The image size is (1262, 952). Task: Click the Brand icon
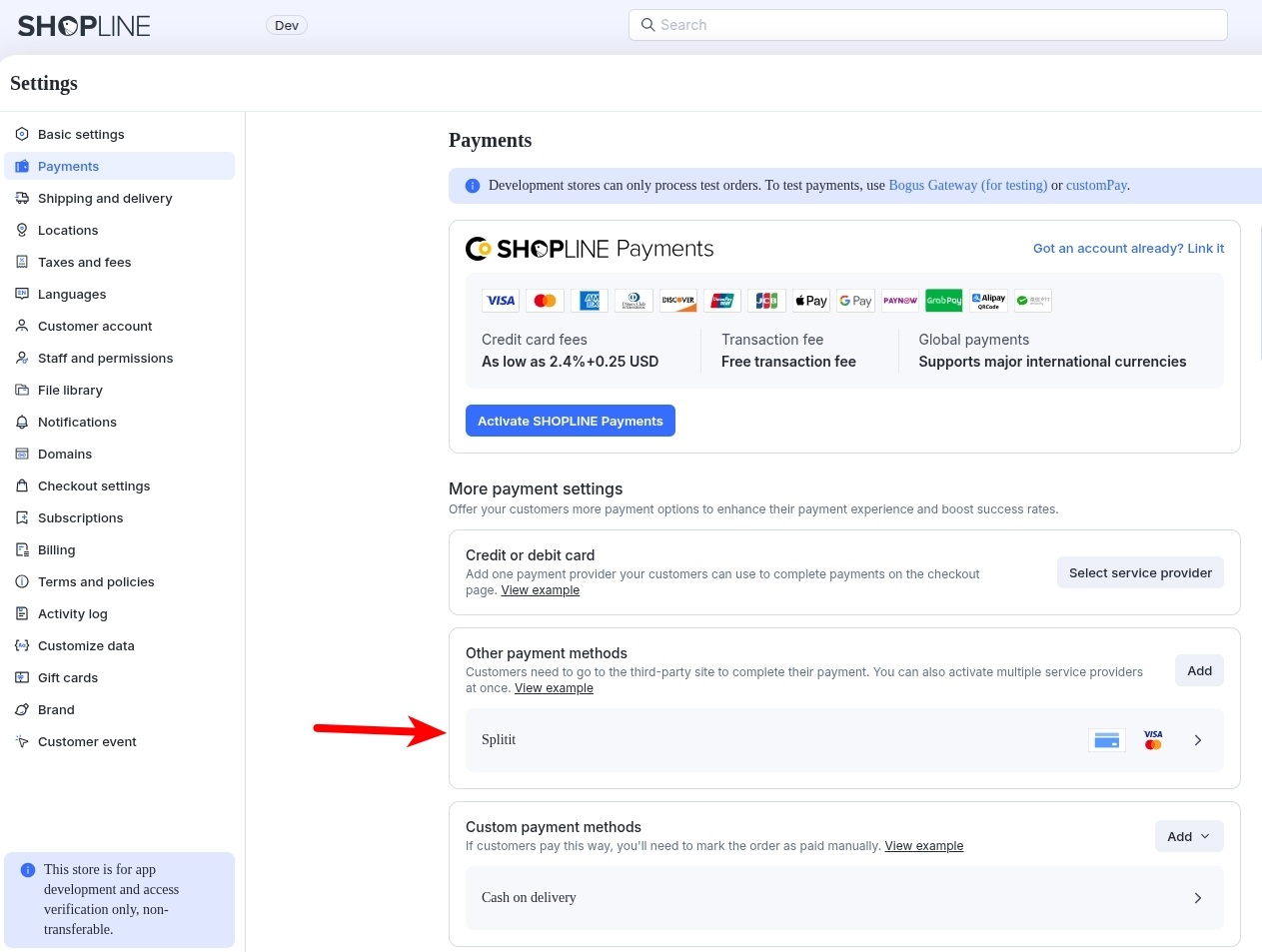22,709
